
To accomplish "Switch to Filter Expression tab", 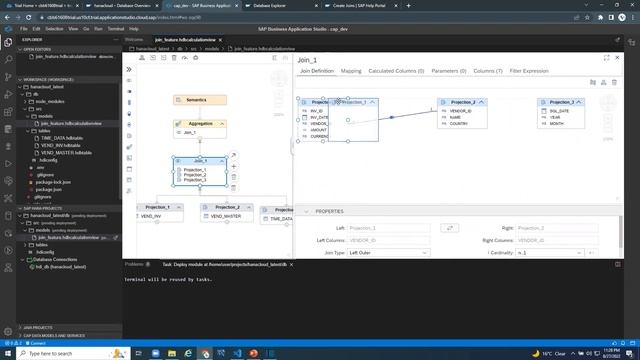I will tap(529, 71).
